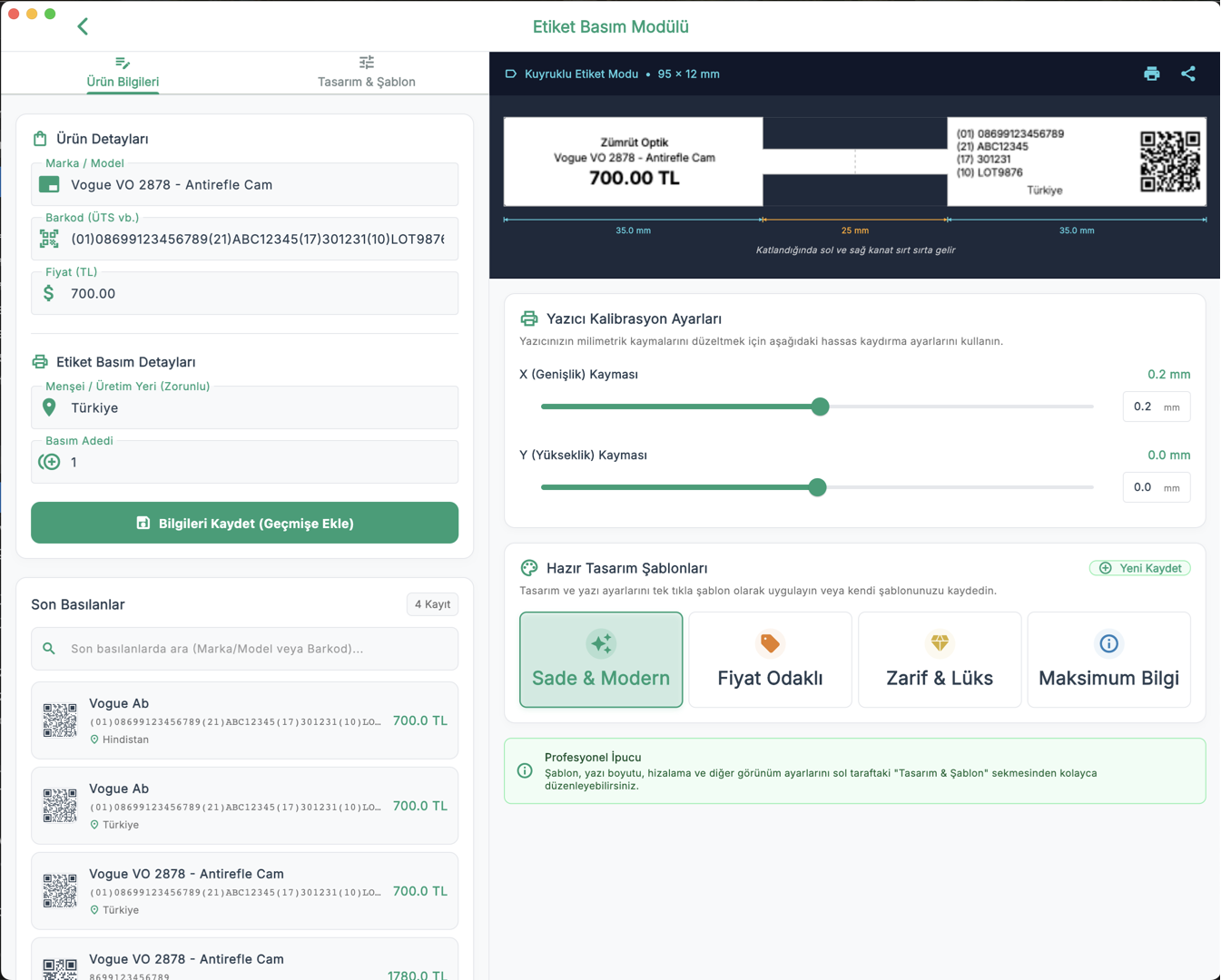Click the QR thumbnail of the 1780.0 TL record
This screenshot has height=980, width=1221.
(60, 968)
